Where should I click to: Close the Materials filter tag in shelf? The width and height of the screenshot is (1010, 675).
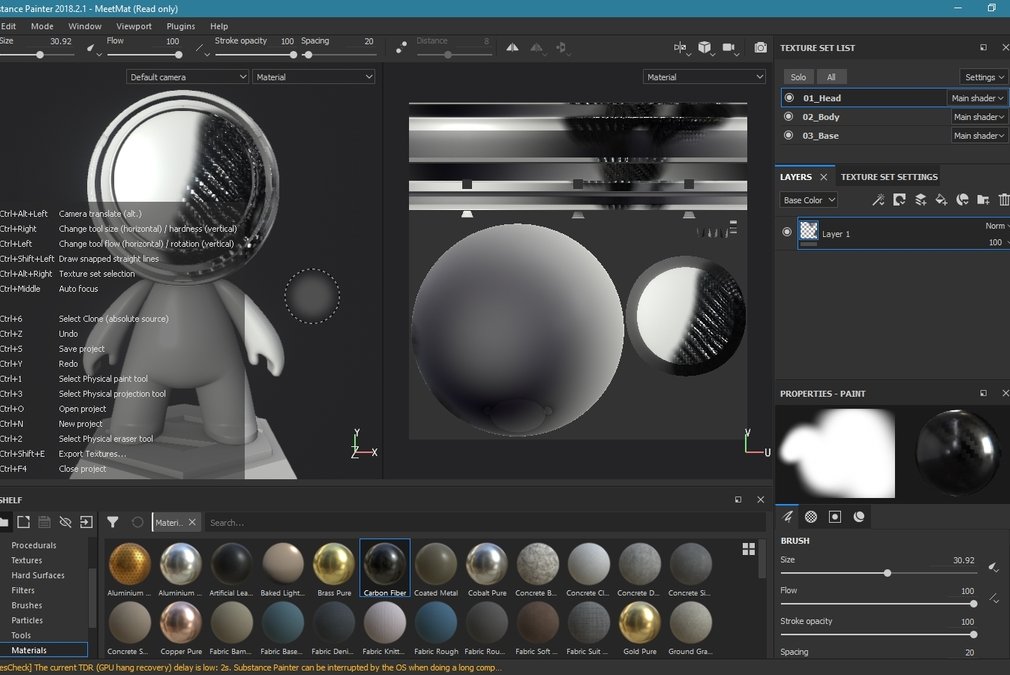click(x=191, y=522)
